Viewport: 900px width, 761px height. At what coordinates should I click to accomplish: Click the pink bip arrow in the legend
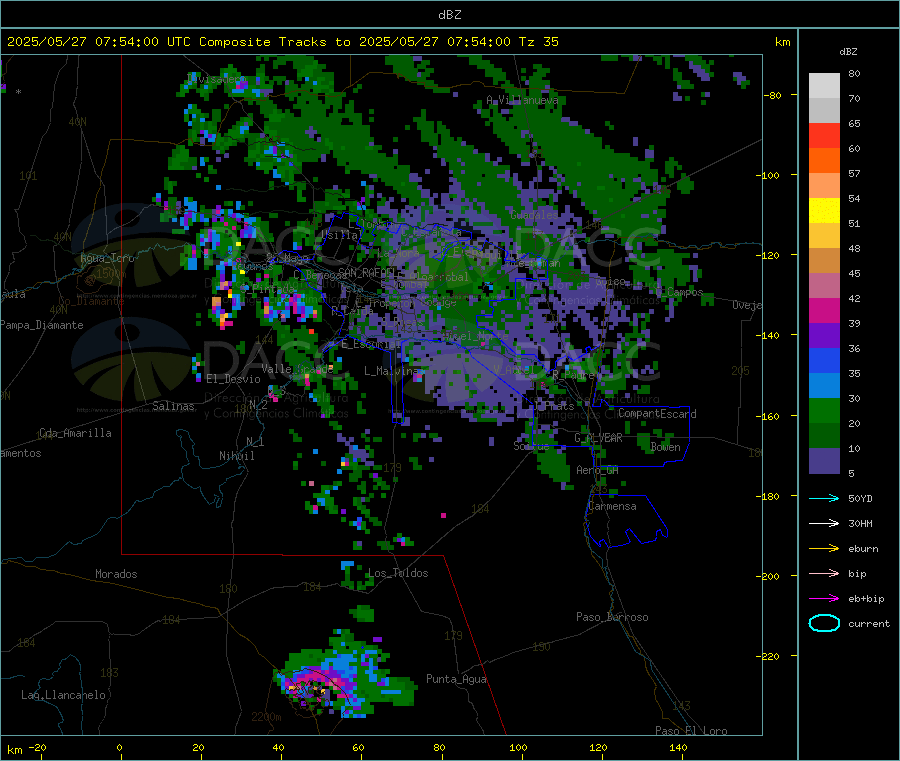pos(824,573)
